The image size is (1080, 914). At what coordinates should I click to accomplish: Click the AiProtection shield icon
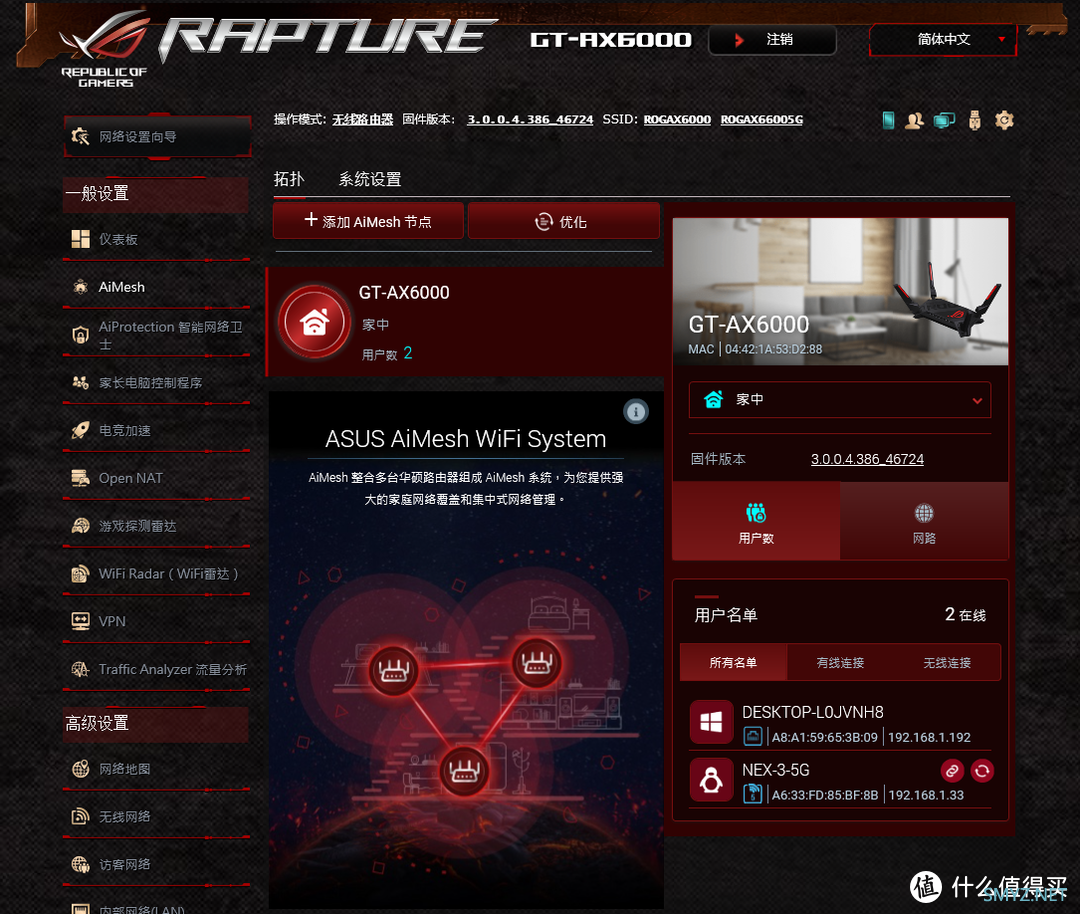click(81, 335)
